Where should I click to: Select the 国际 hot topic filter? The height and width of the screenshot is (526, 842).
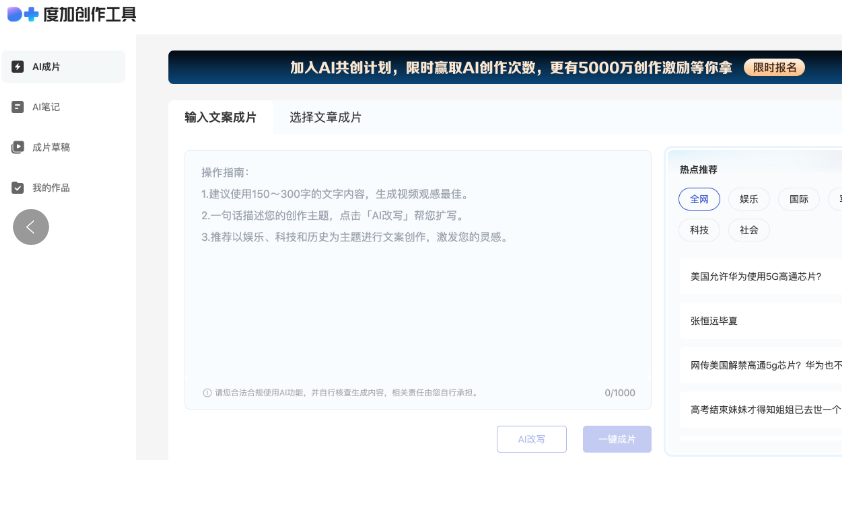click(799, 199)
